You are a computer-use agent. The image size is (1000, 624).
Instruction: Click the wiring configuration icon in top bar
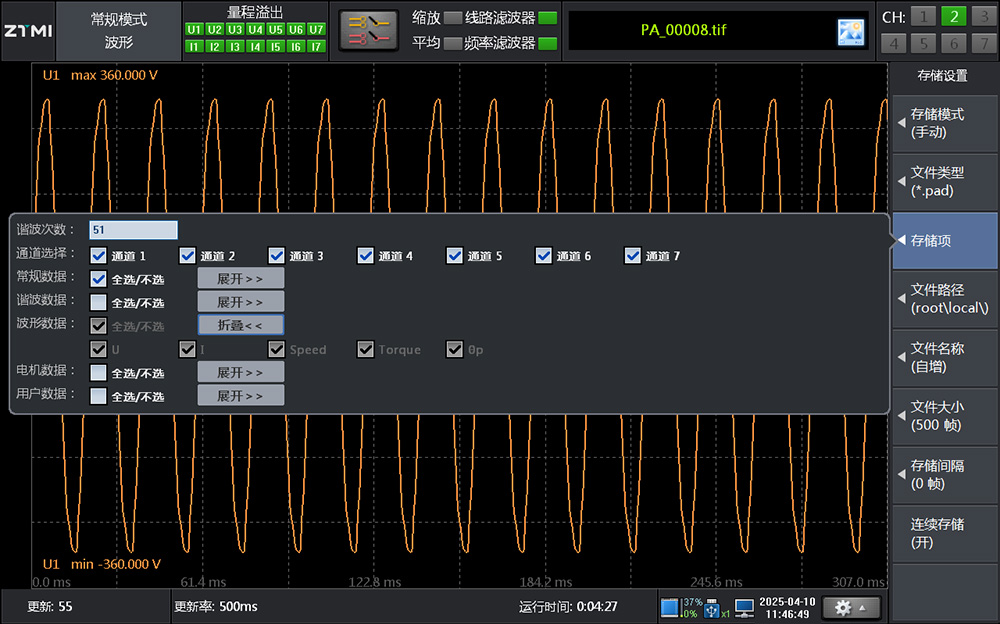(367, 30)
